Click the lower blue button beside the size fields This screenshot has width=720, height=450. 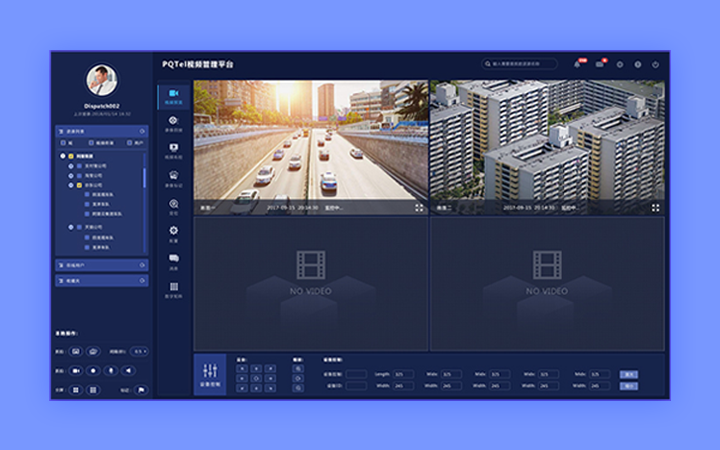[629, 386]
